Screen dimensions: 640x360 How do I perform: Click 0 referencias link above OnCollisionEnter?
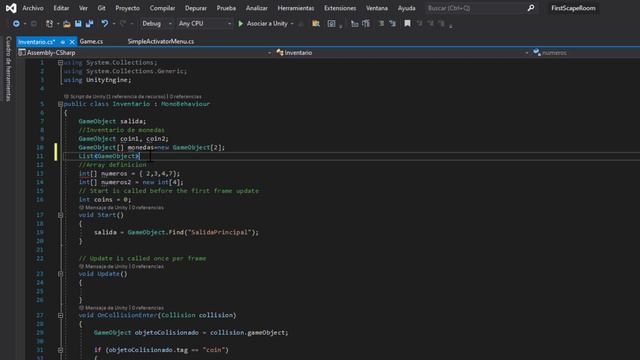[147, 308]
